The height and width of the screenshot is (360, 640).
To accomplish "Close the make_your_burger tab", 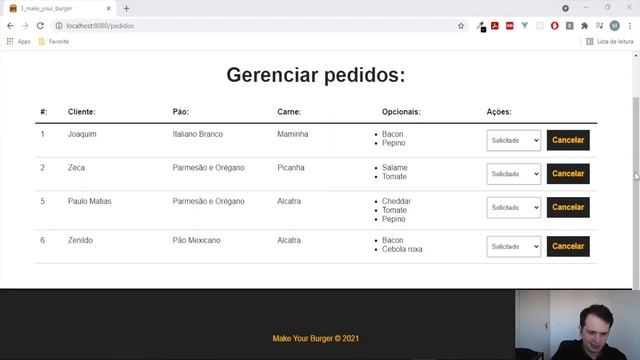I will click(x=109, y=8).
